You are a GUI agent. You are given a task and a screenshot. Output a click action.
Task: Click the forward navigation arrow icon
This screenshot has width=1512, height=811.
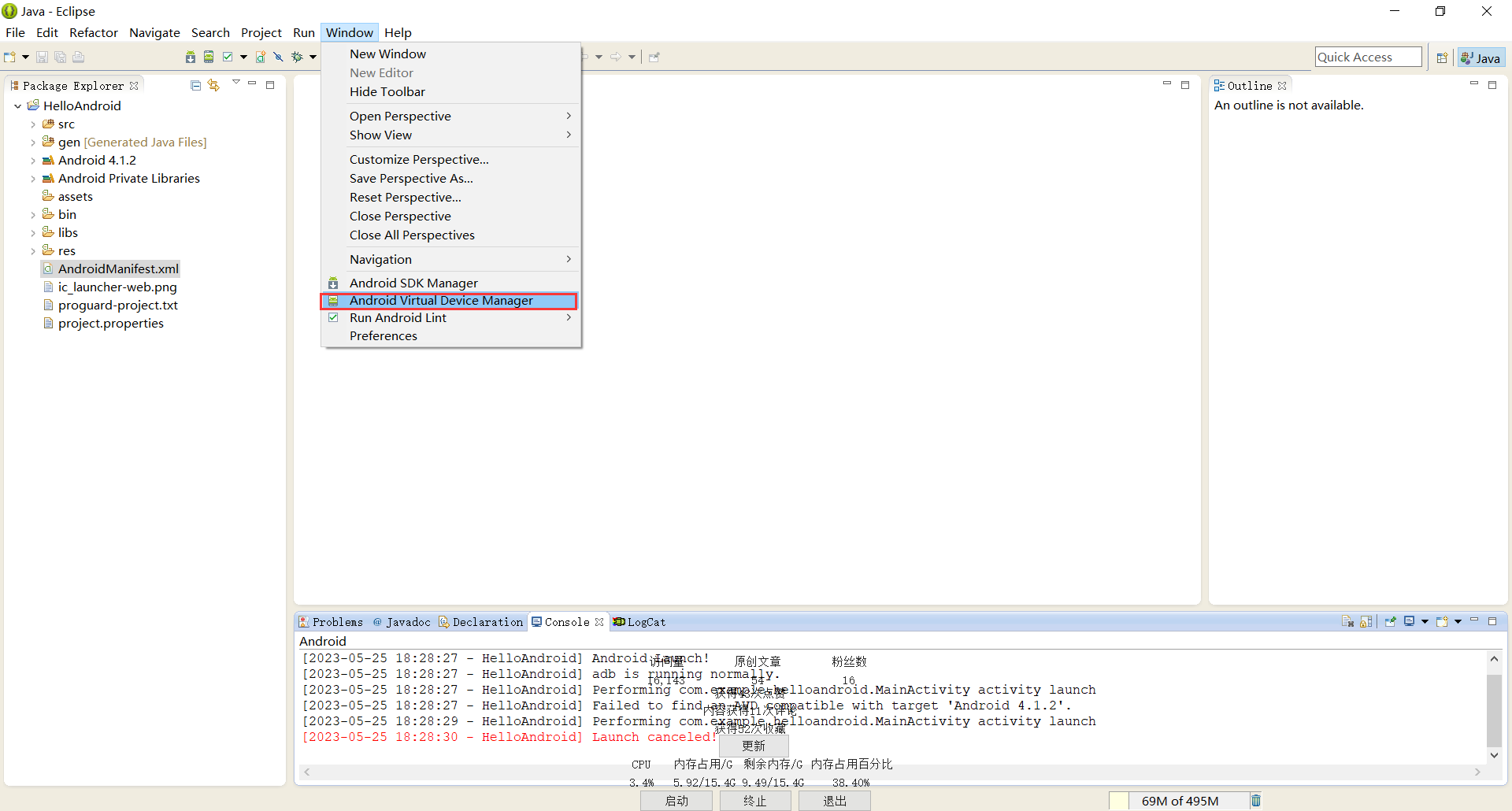coord(616,57)
